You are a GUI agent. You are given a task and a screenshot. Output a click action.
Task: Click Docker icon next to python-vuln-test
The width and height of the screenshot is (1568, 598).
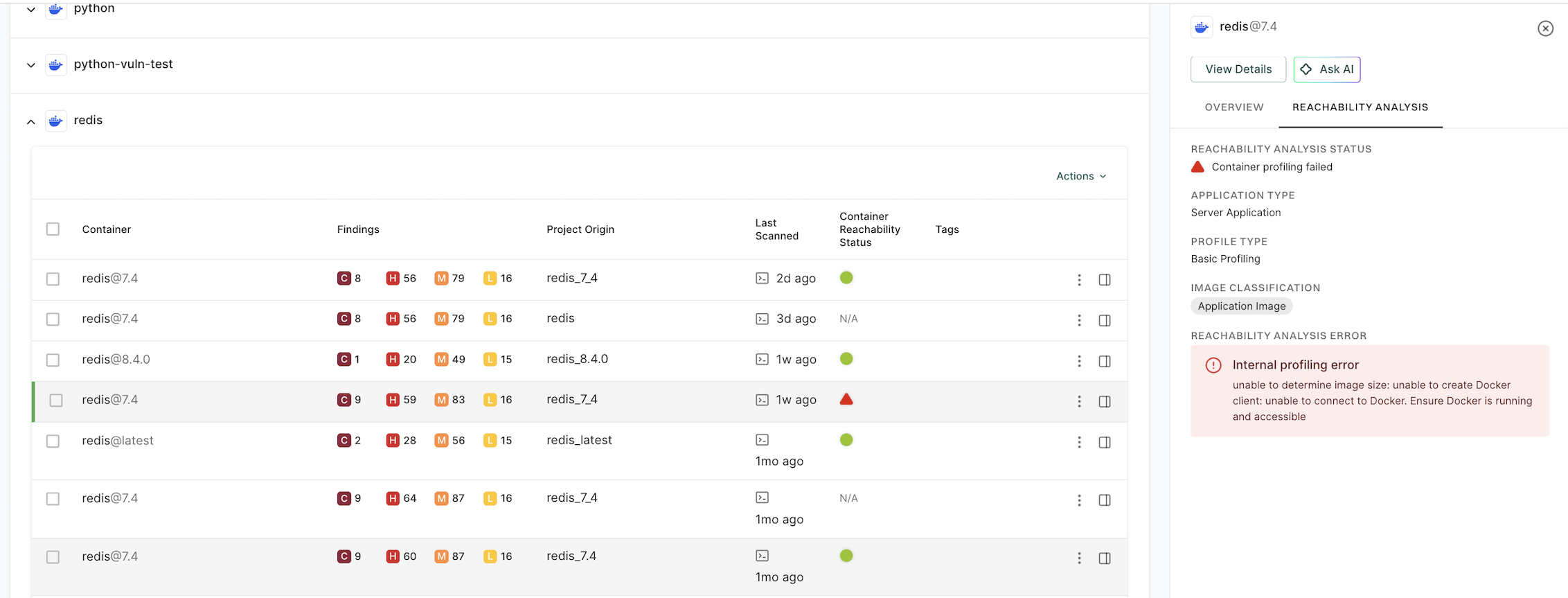[56, 65]
